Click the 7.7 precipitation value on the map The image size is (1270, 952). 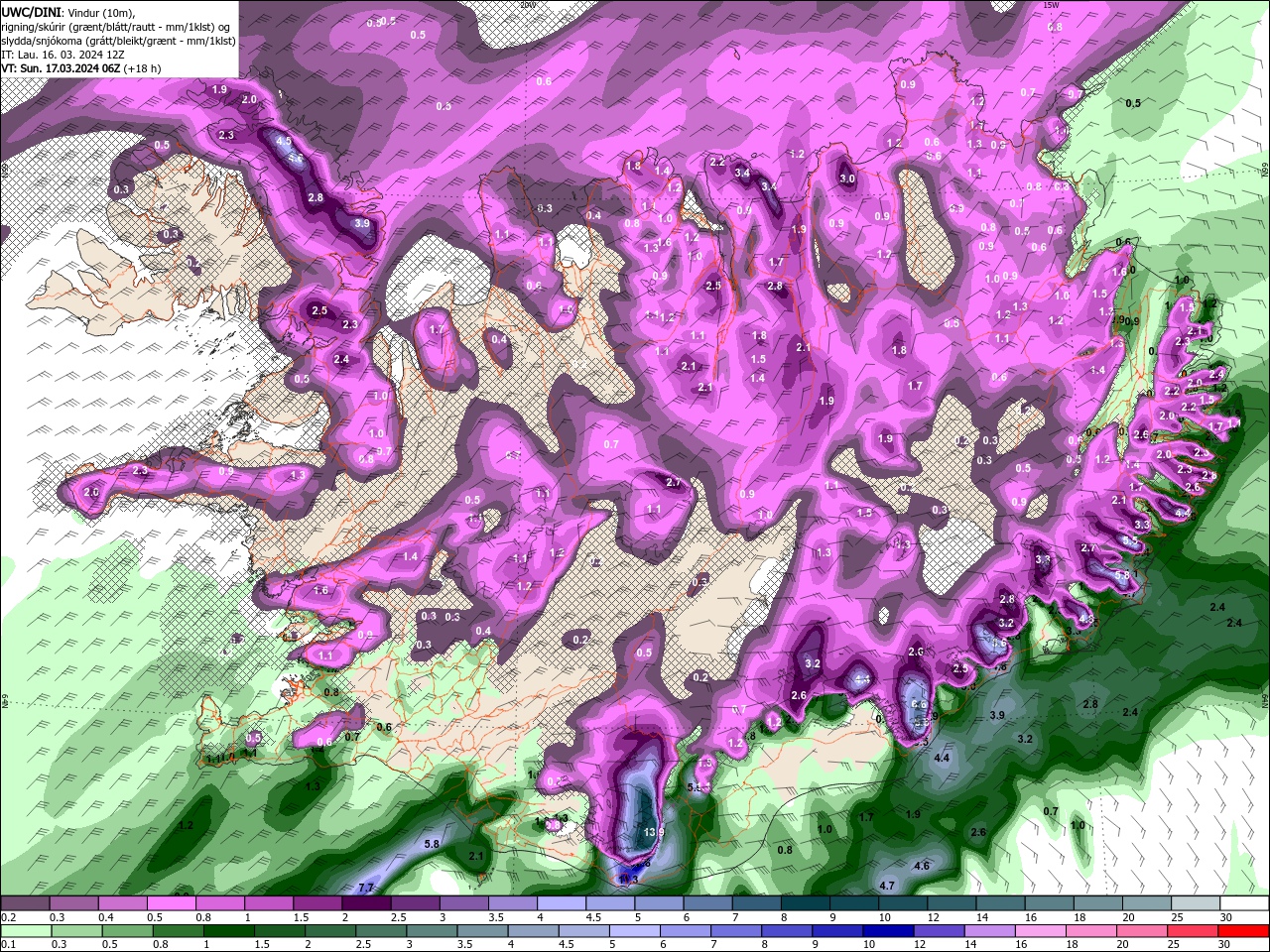click(x=366, y=887)
